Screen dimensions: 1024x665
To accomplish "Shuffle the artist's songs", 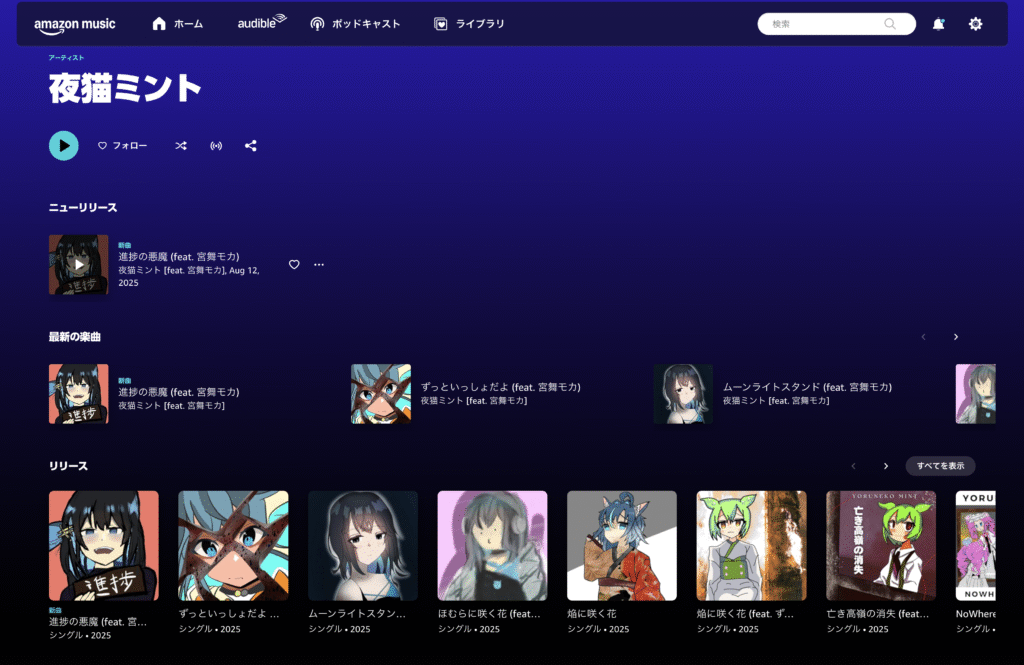I will point(181,146).
